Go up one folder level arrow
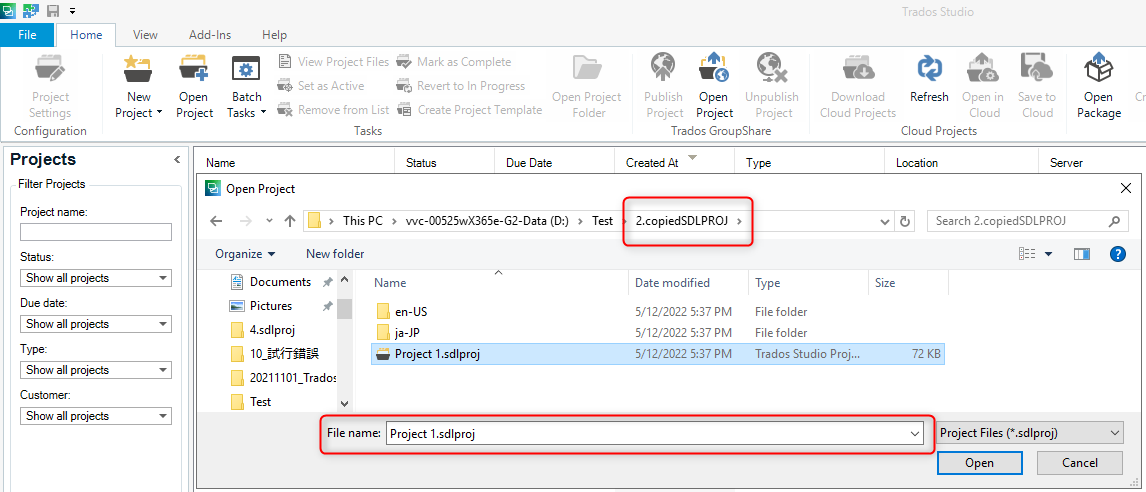This screenshot has height=492, width=1146. click(x=290, y=221)
